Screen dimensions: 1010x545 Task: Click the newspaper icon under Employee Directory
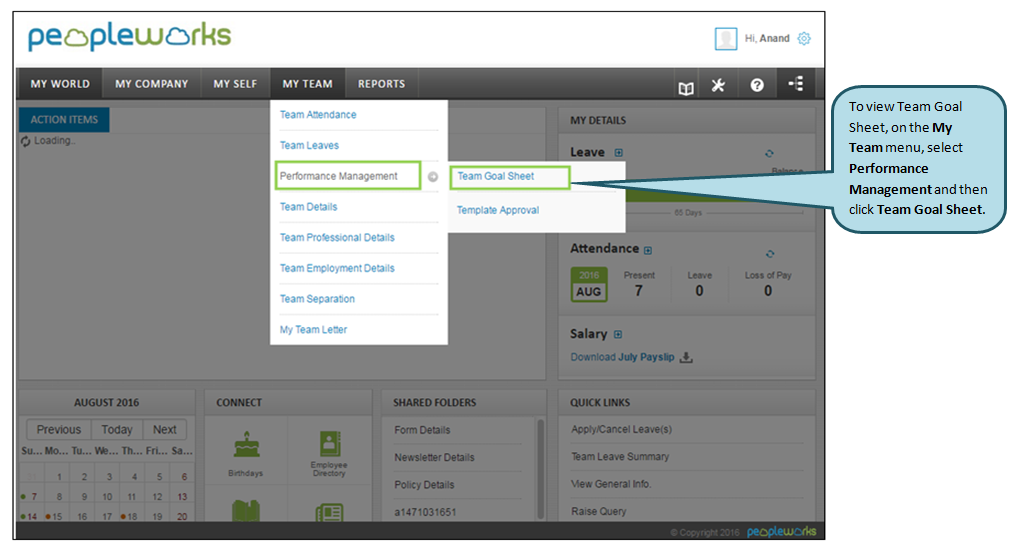[x=329, y=513]
